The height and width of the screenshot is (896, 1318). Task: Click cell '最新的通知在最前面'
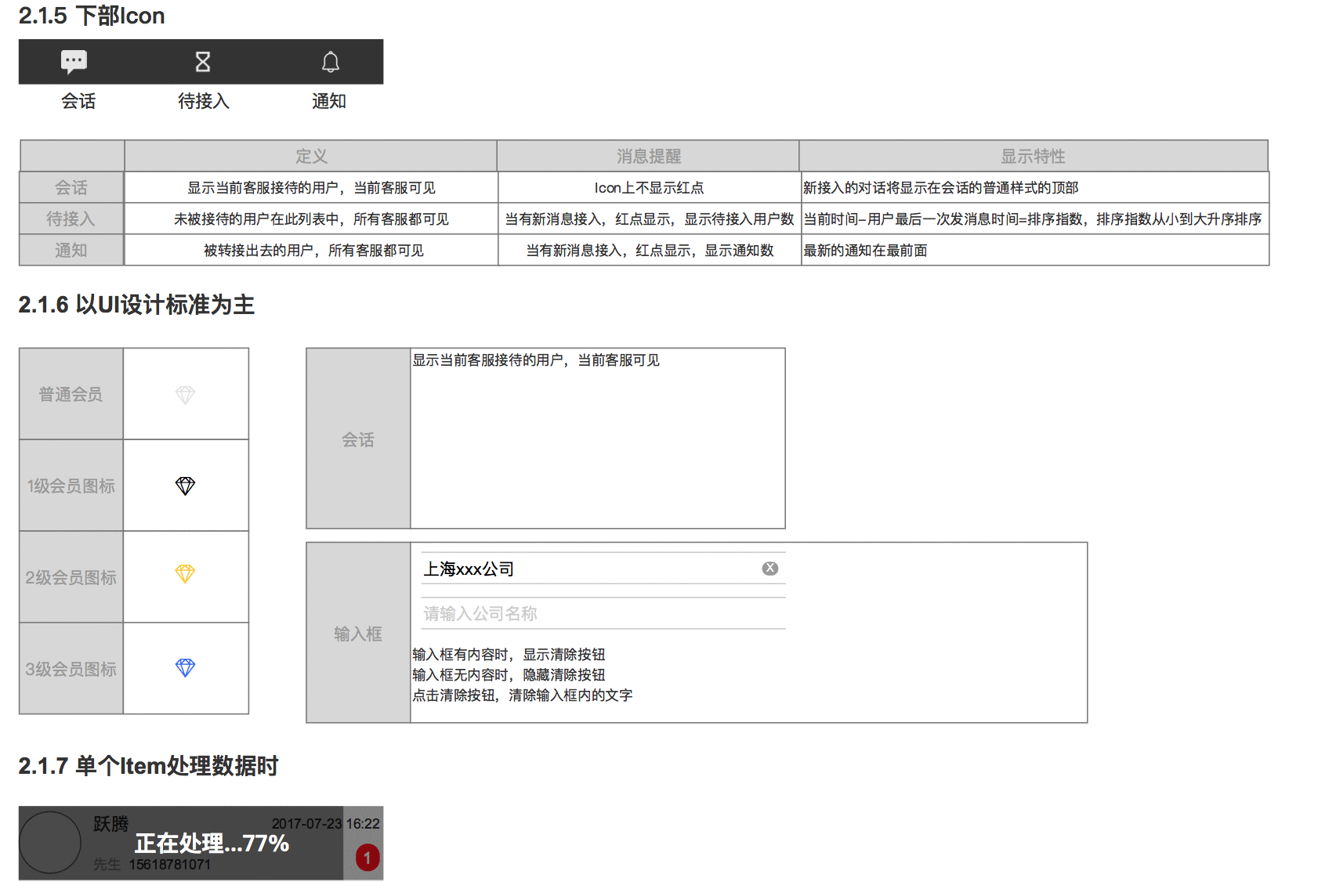pyautogui.click(x=1034, y=250)
